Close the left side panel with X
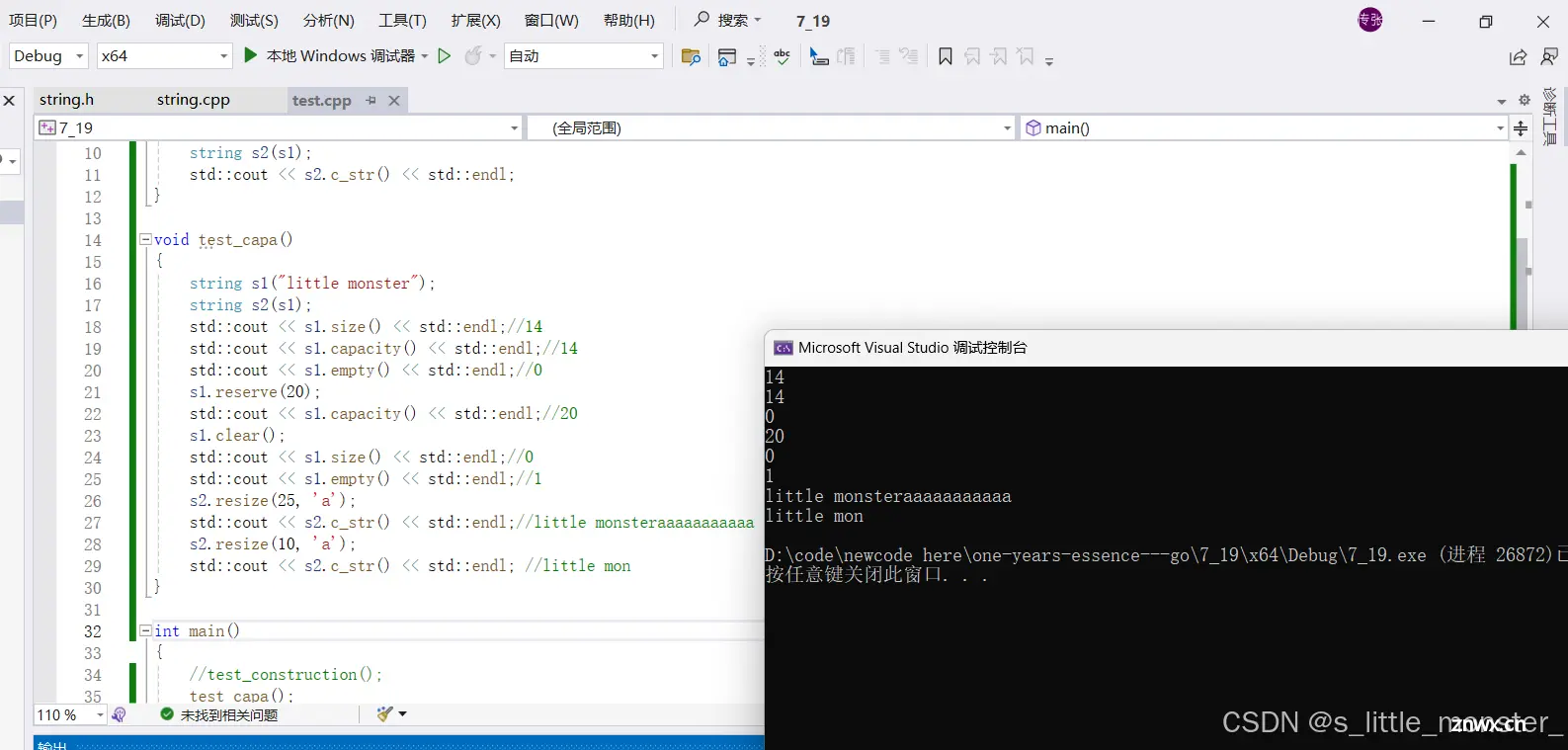Screen dimensions: 1568x750 pyautogui.click(x=9, y=101)
